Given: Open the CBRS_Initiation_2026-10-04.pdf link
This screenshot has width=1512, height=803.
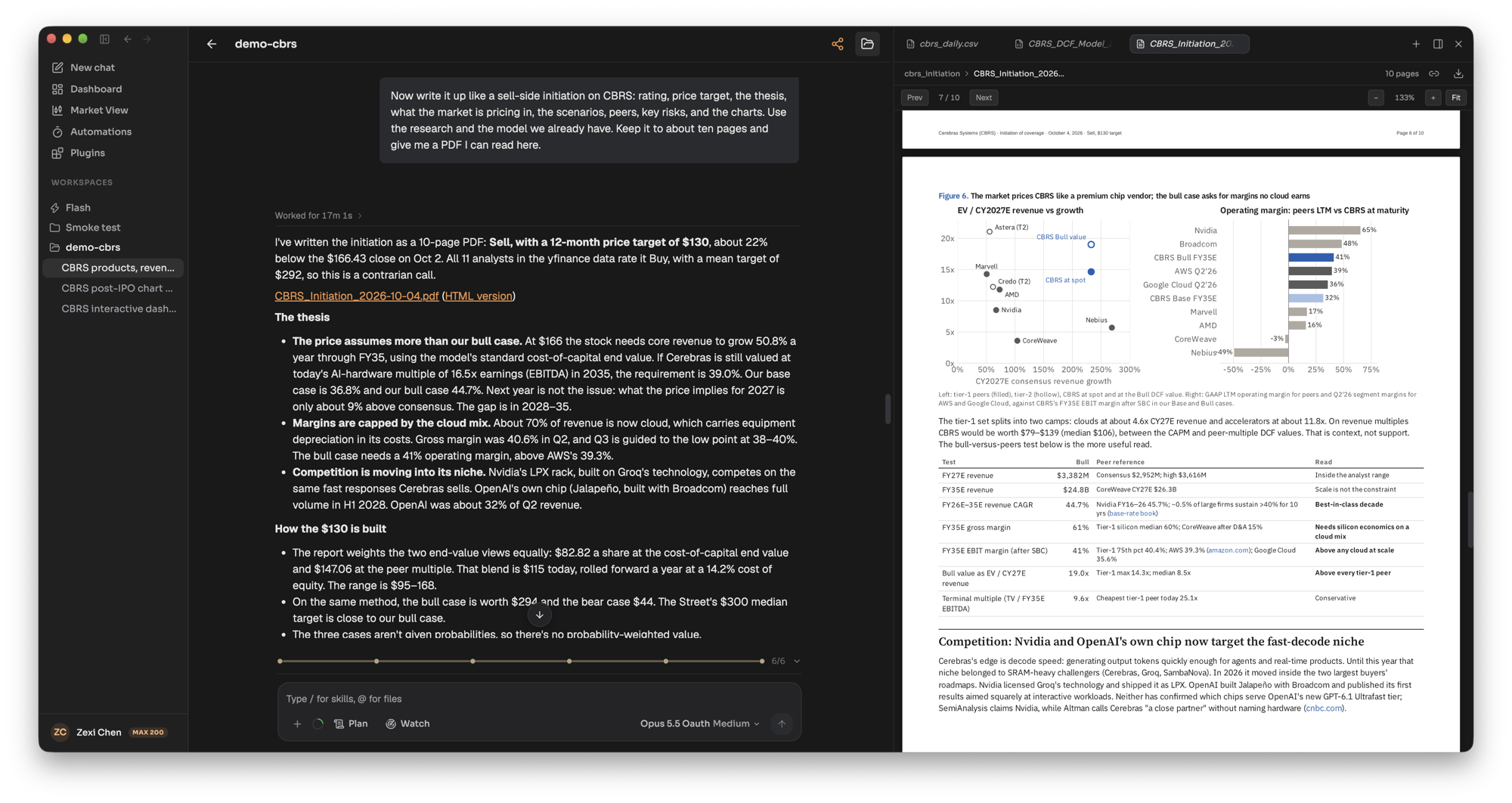Looking at the screenshot, I should [357, 296].
